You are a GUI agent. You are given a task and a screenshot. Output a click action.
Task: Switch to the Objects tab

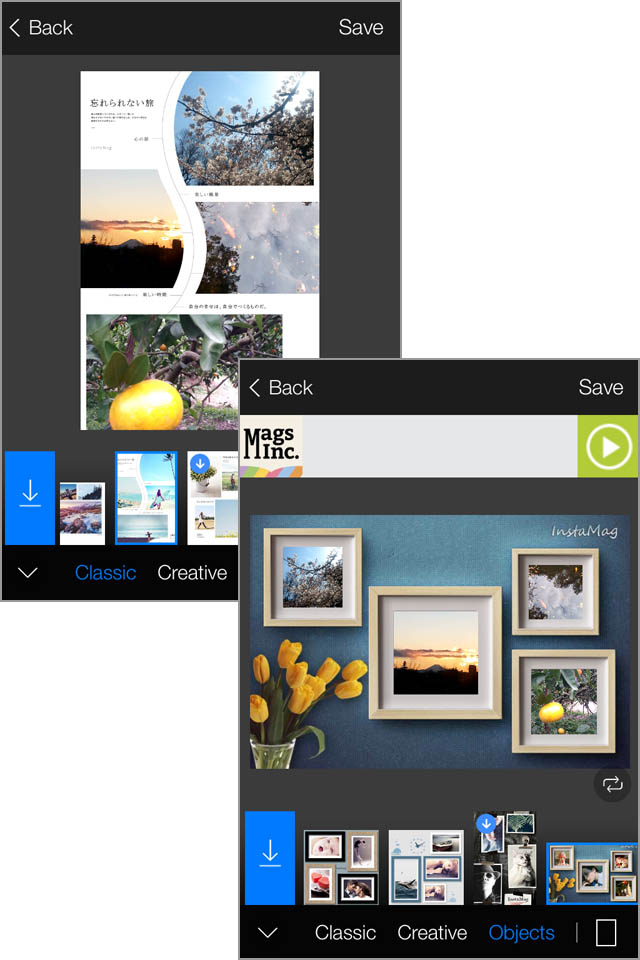tap(521, 932)
